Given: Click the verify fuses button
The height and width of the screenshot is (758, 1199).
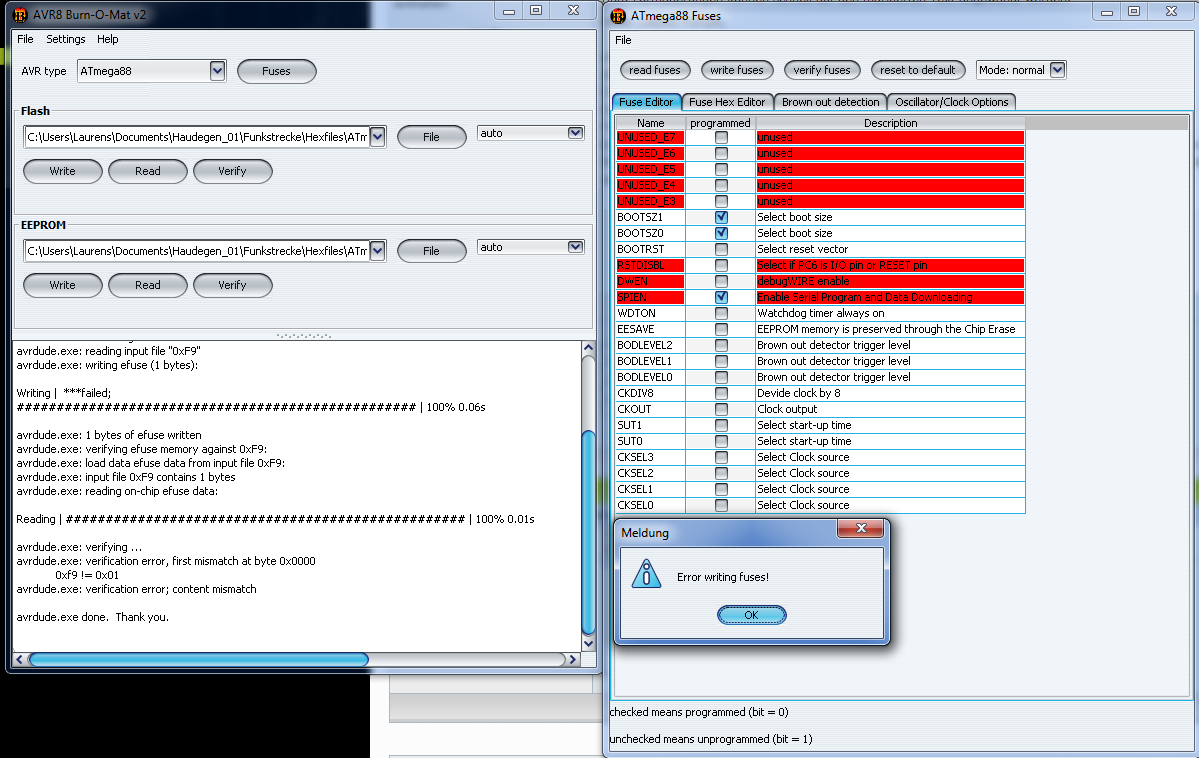Looking at the screenshot, I should tap(822, 70).
